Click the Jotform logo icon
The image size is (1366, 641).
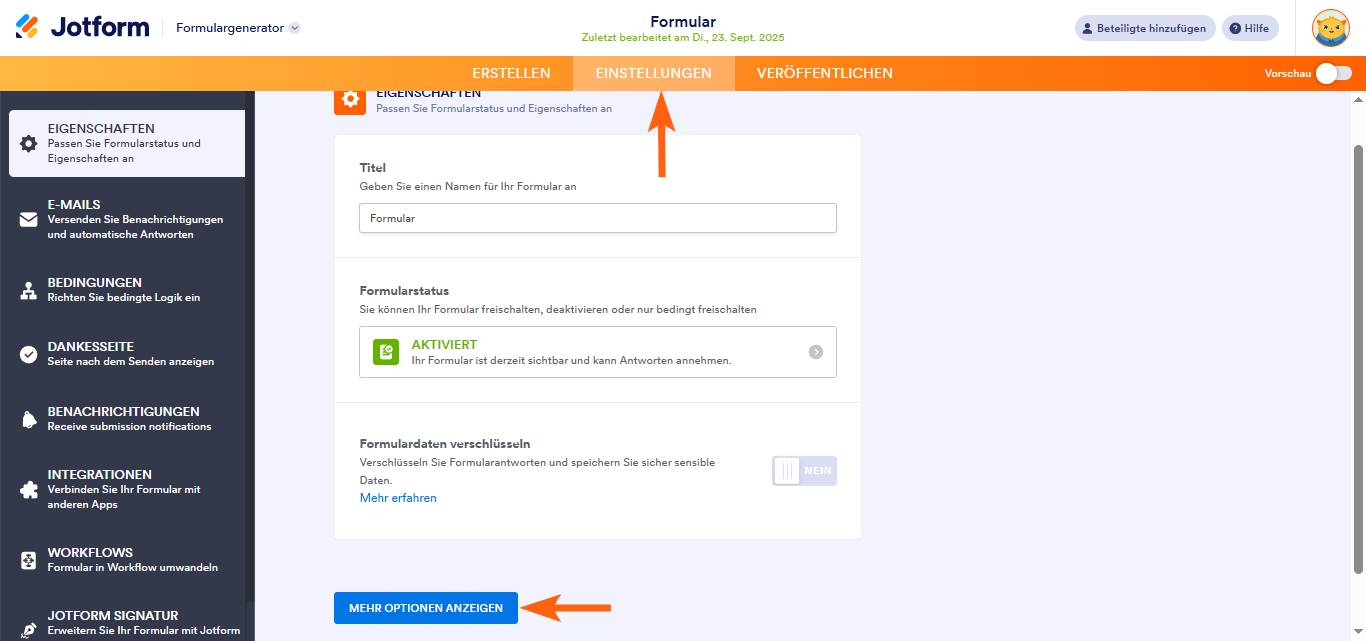(28, 27)
